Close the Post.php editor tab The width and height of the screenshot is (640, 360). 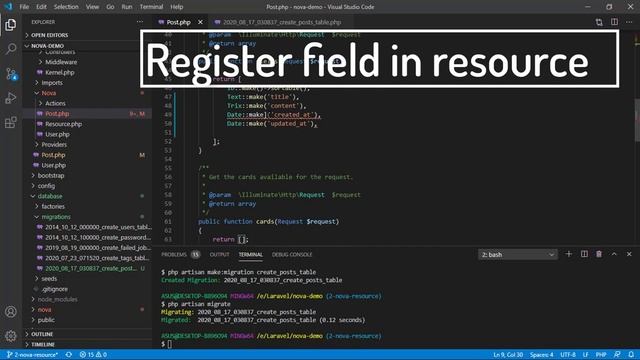click(200, 22)
